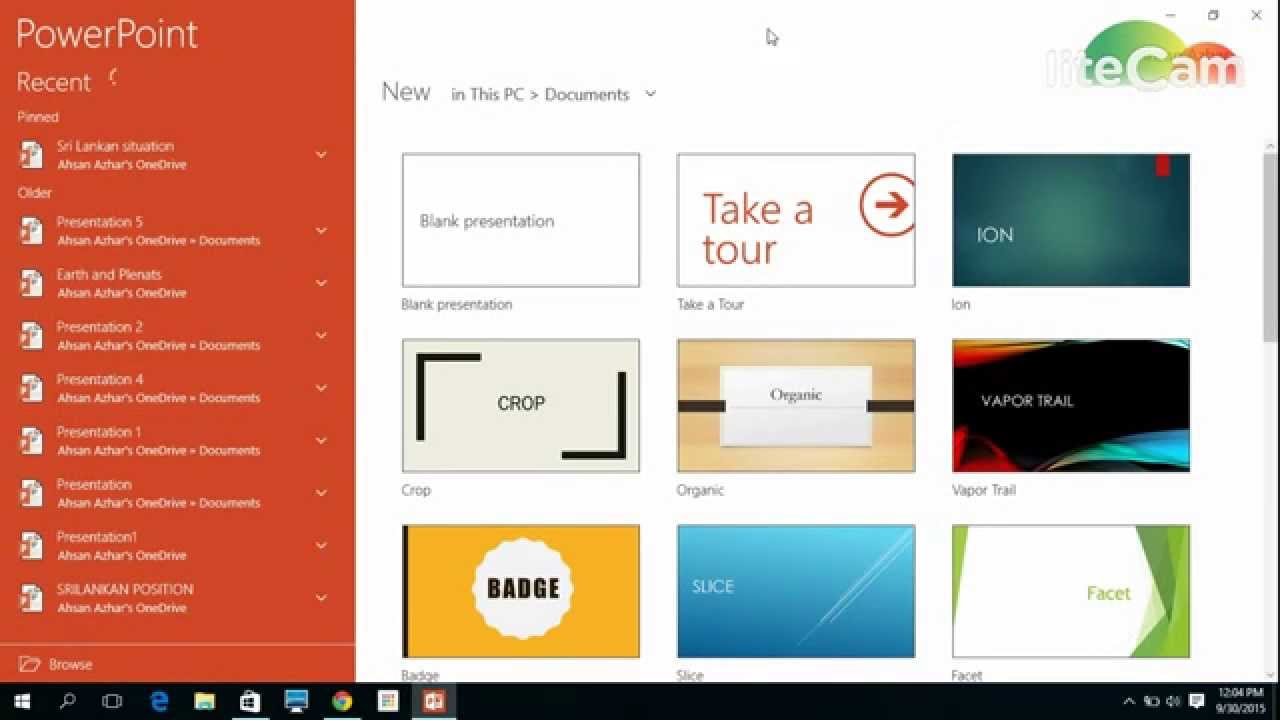Open Windows Store from taskbar
Viewport: 1280px width, 720px height.
click(x=250, y=701)
